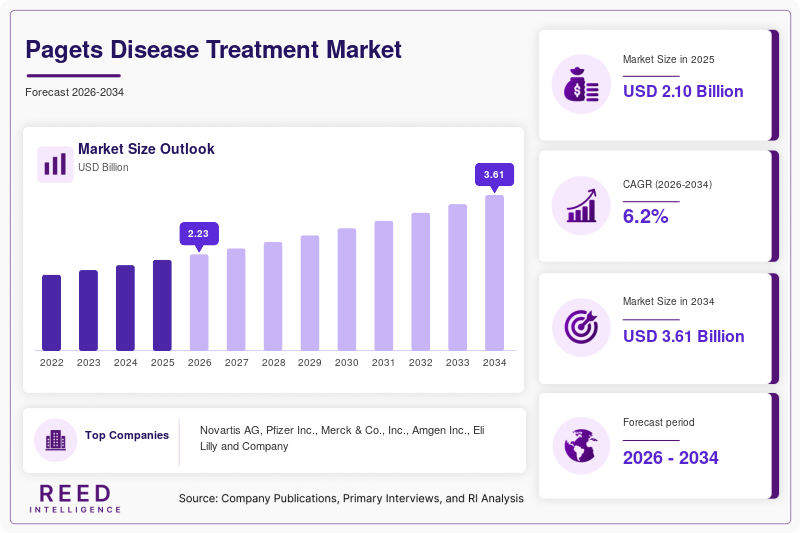
Task: Select the 2031 bar in the chart
Action: [384, 286]
